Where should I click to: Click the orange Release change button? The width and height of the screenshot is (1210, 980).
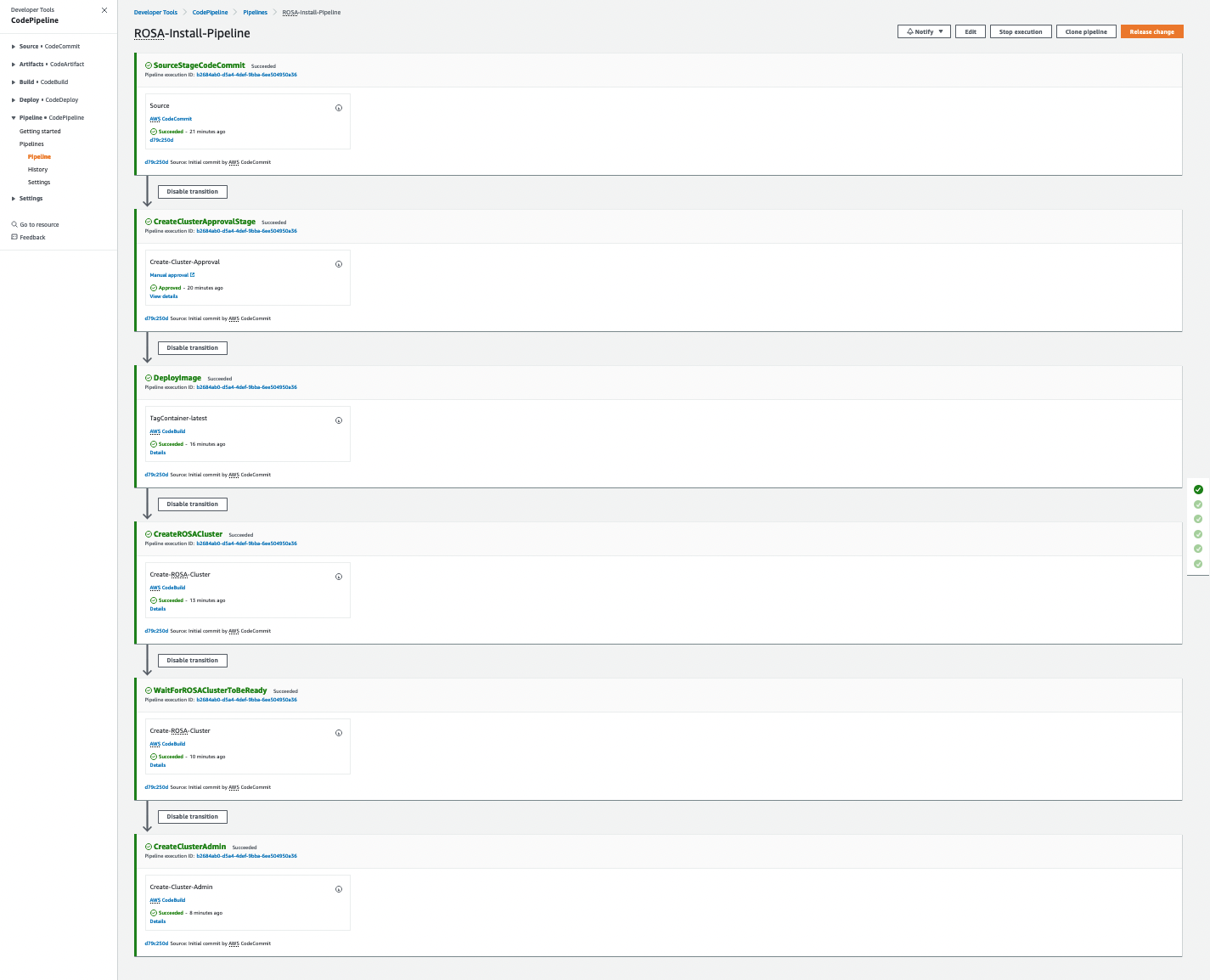[x=1151, y=31]
